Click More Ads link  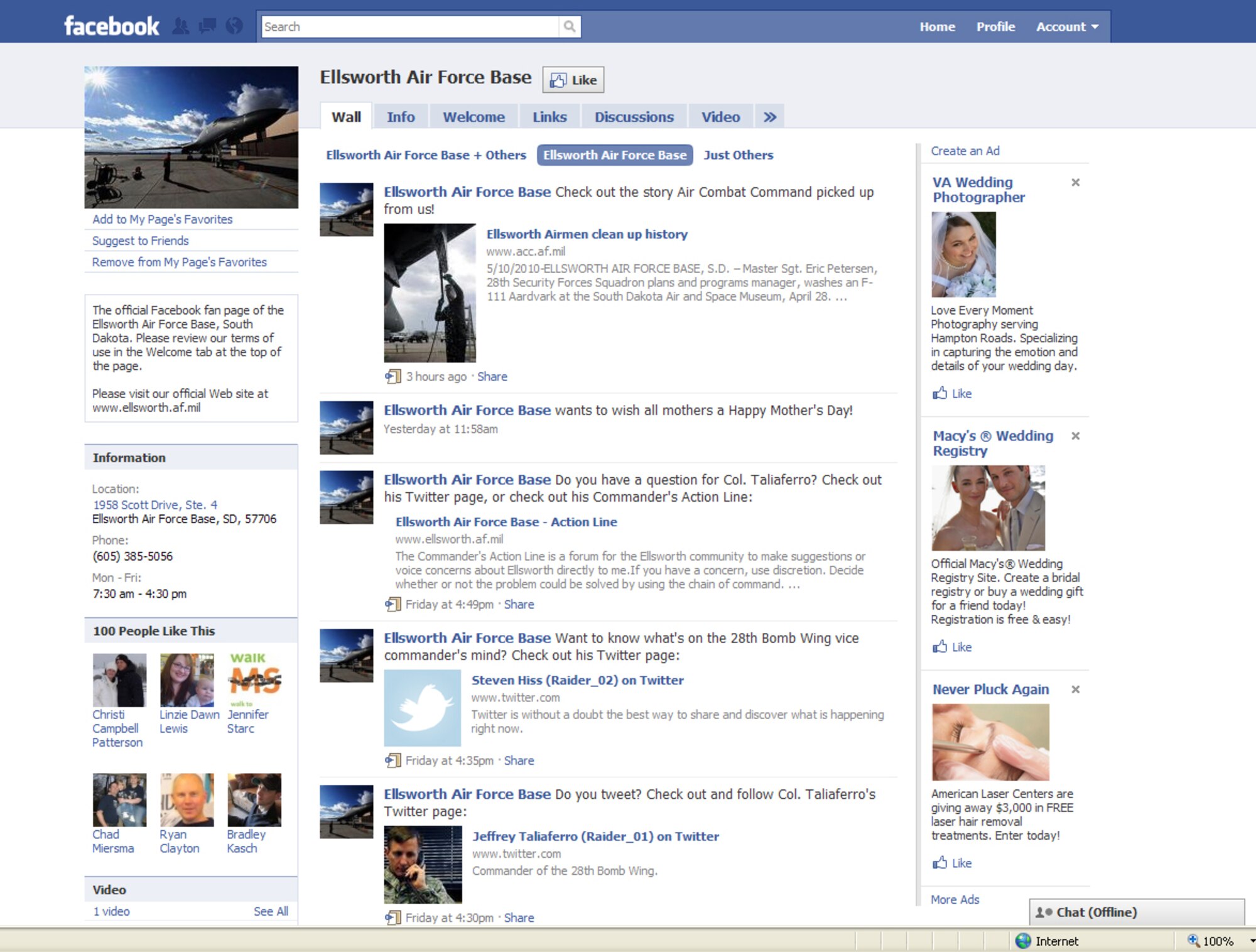[x=955, y=899]
